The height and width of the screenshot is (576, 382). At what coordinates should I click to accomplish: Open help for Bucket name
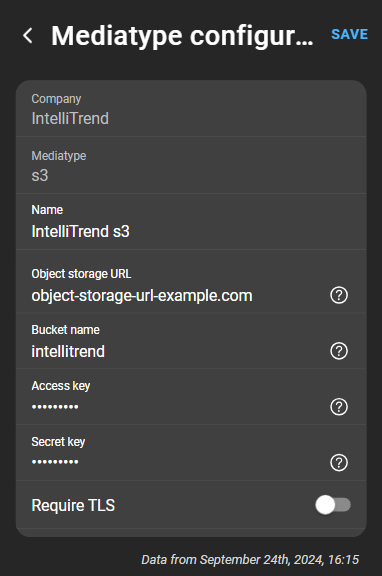click(339, 351)
